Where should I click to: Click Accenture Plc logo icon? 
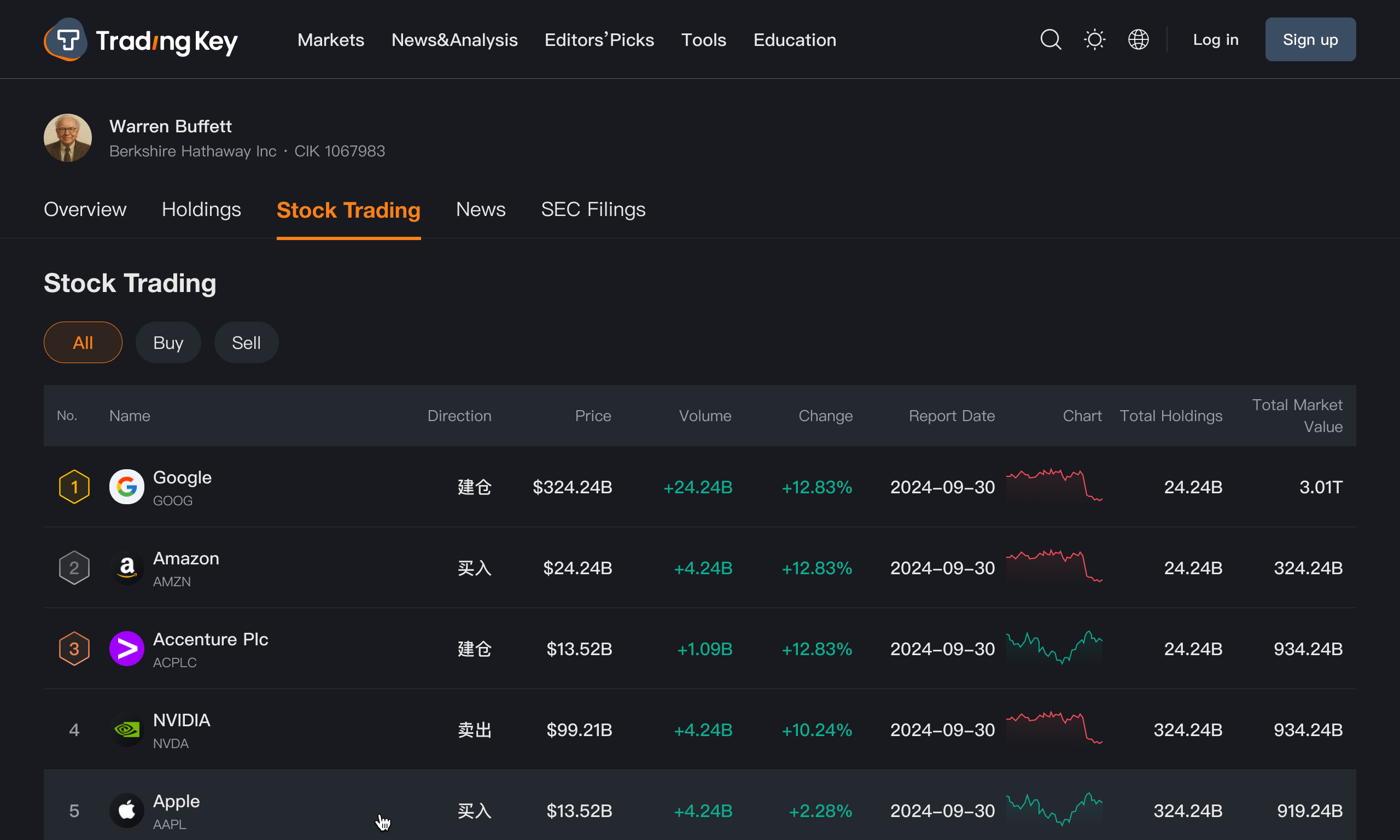click(127, 649)
